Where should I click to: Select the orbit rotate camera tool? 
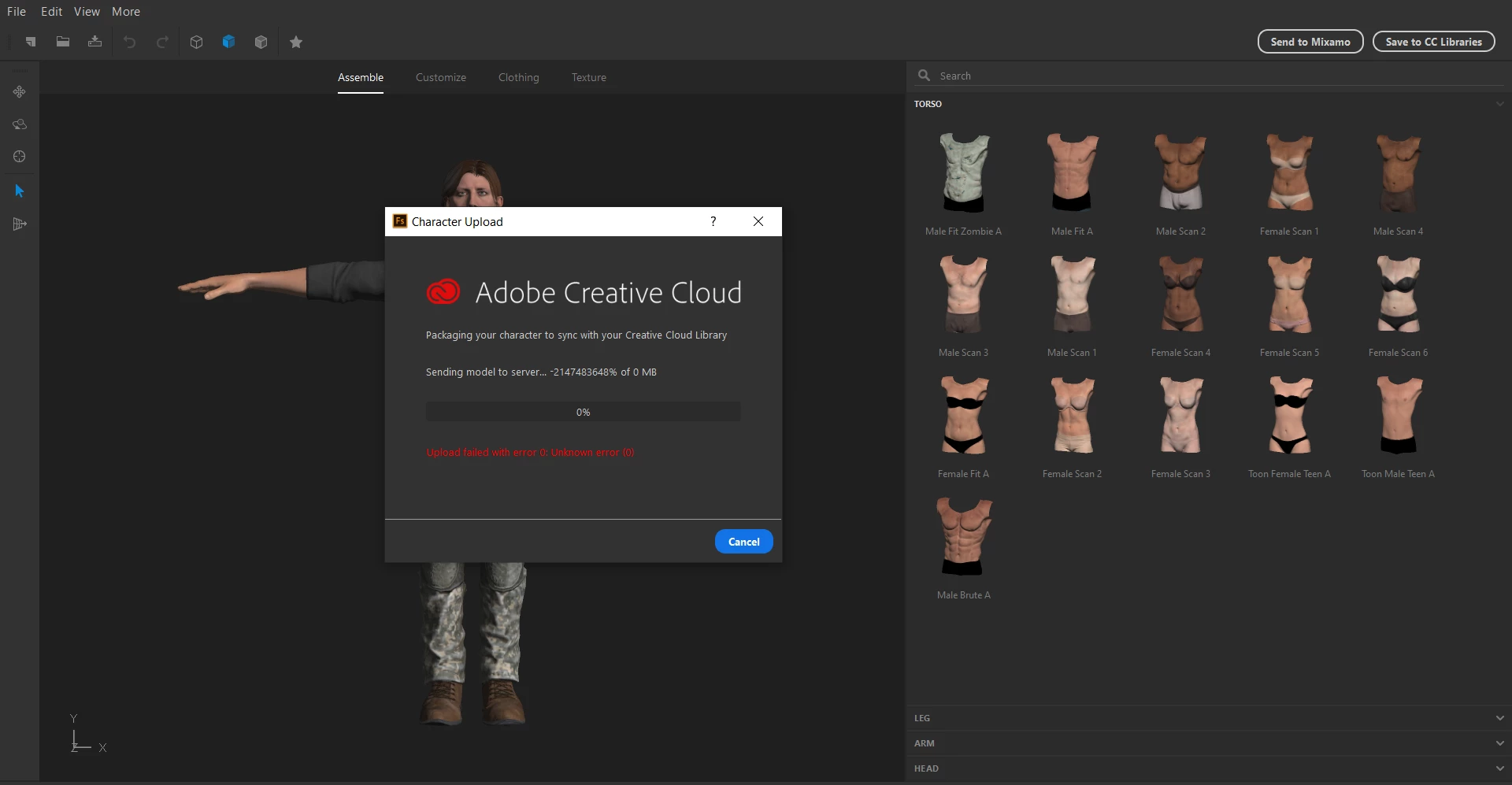20,124
